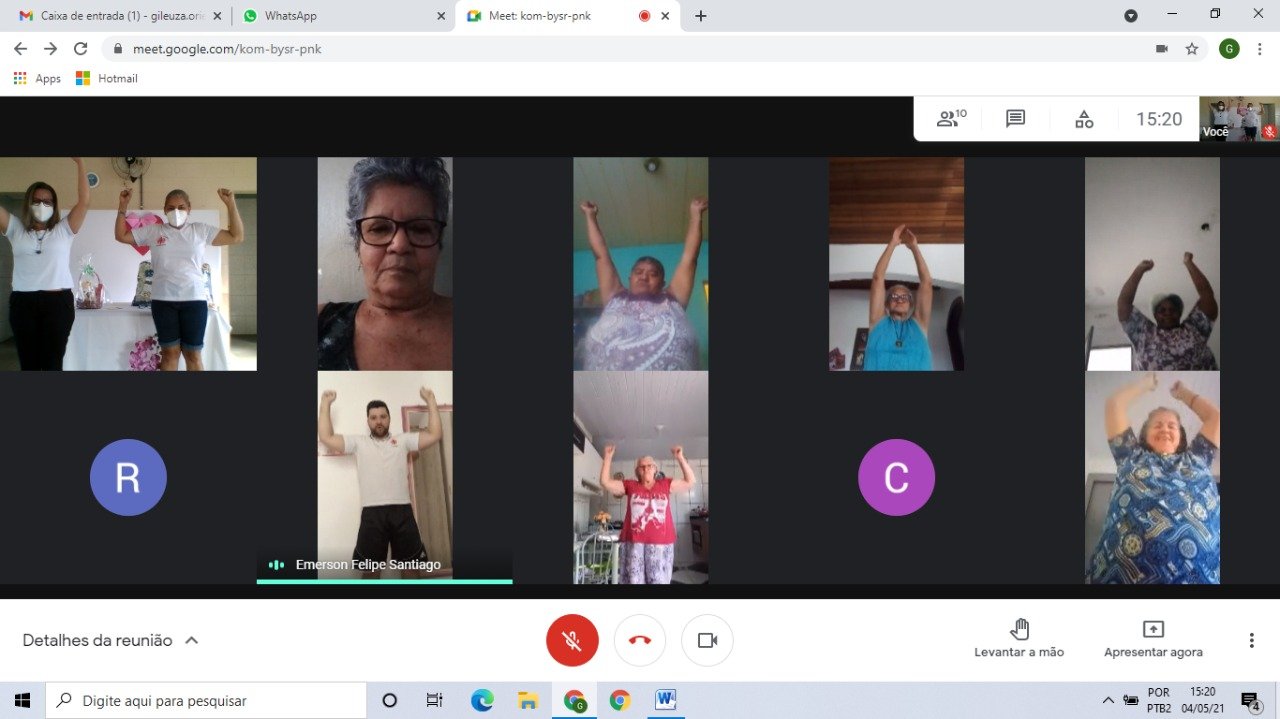Collapse Detalhes da reunião with its chevron
The width and height of the screenshot is (1280, 719).
point(194,640)
